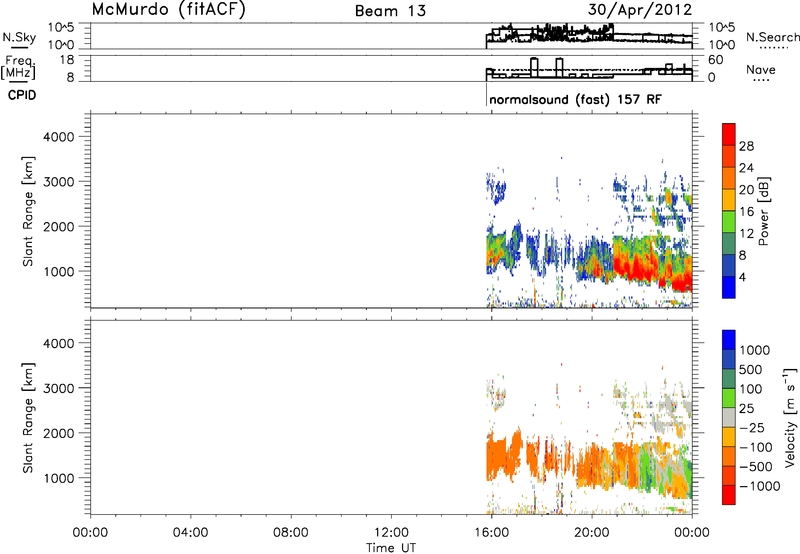Image resolution: width=800 pixels, height=554 pixels.
Task: Click the 4000 tick in the power panel
Action: pyautogui.click(x=59, y=137)
